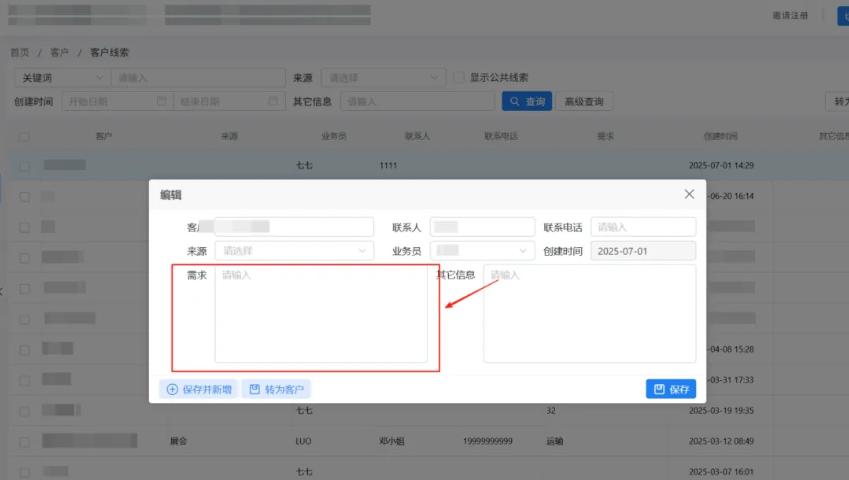Click the 查询 search button
Viewport: 849px width, 480px height.
[527, 101]
